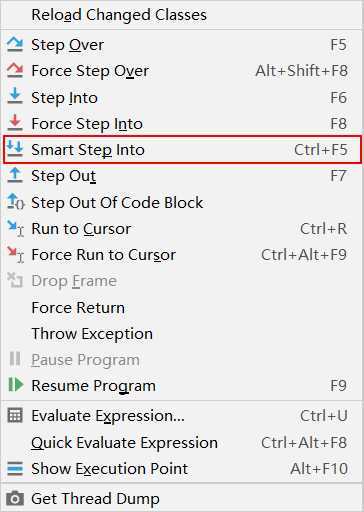Click the red Force Step Into icon
The height and width of the screenshot is (512, 364).
click(x=15, y=123)
